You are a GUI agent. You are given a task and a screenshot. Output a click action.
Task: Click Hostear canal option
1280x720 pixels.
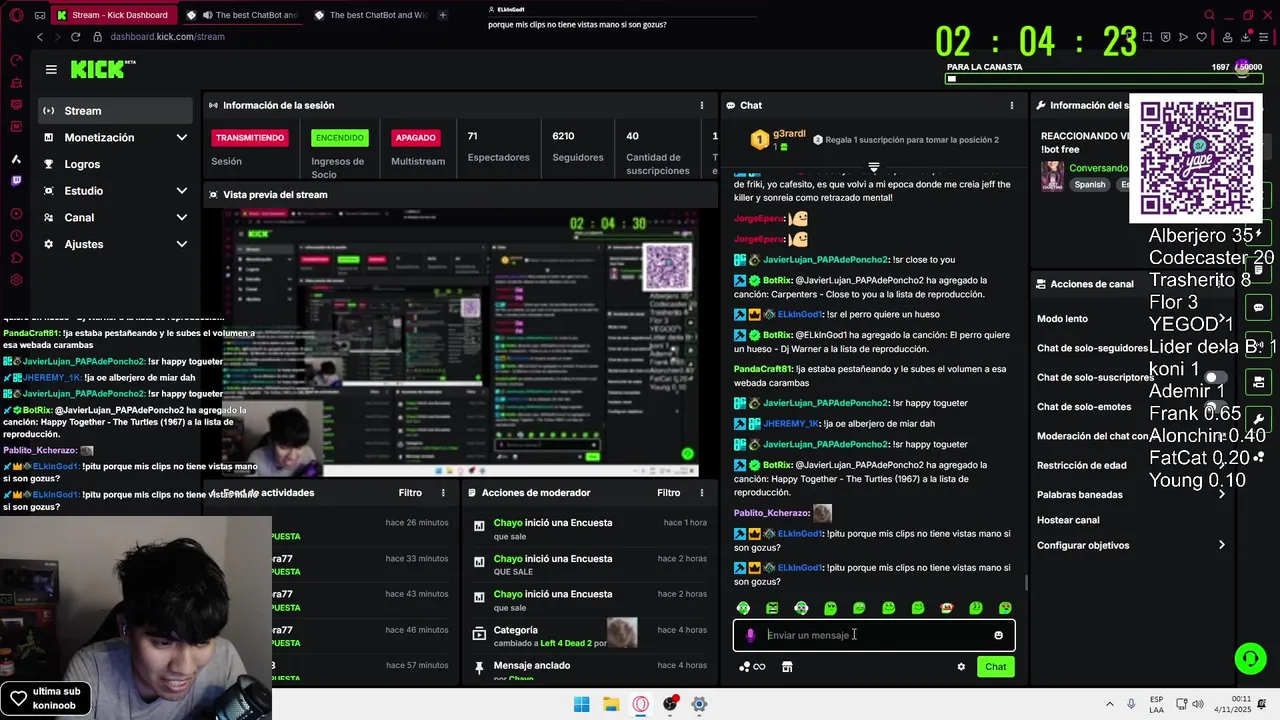pyautogui.click(x=1068, y=520)
